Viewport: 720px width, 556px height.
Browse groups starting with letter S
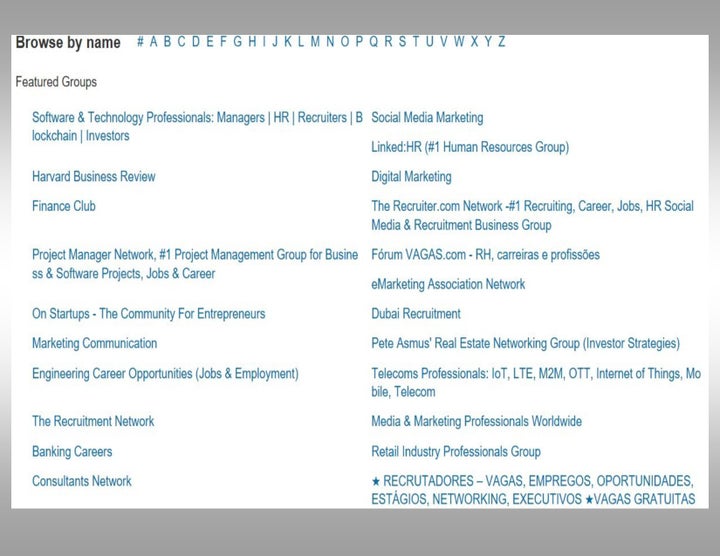[x=403, y=42]
